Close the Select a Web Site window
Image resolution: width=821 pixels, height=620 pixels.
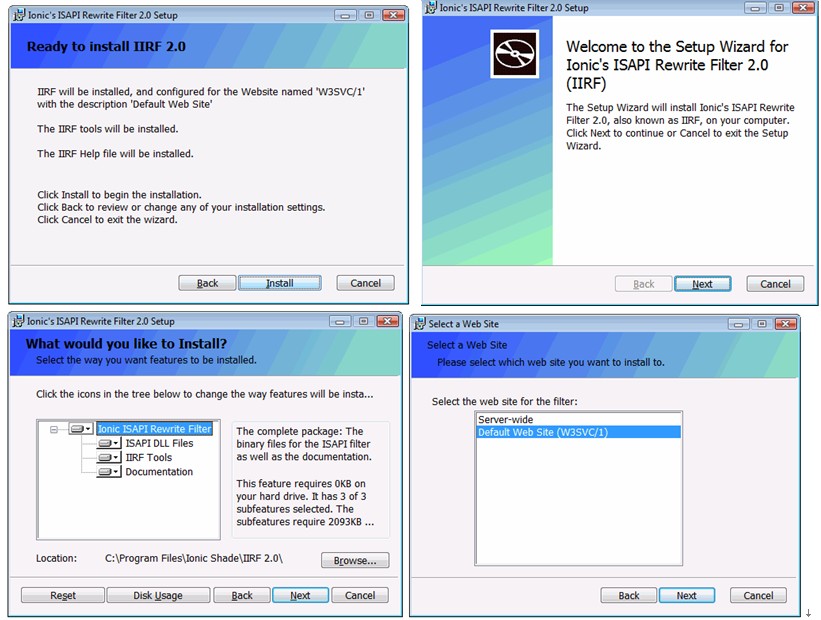[786, 324]
